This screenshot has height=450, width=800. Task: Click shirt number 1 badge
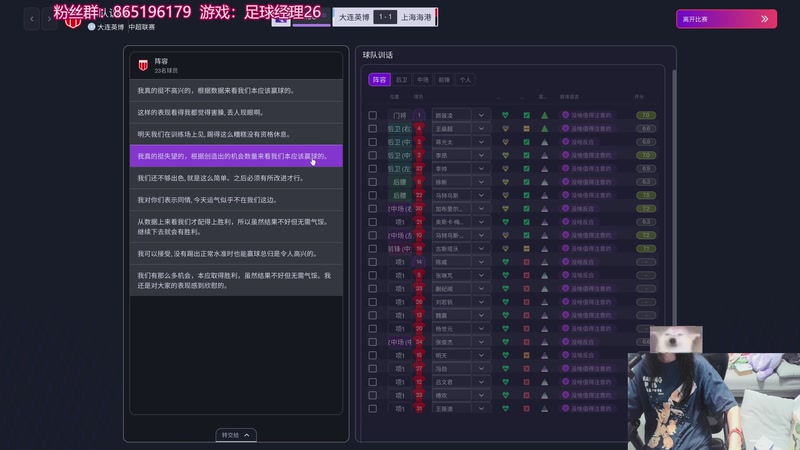click(419, 115)
